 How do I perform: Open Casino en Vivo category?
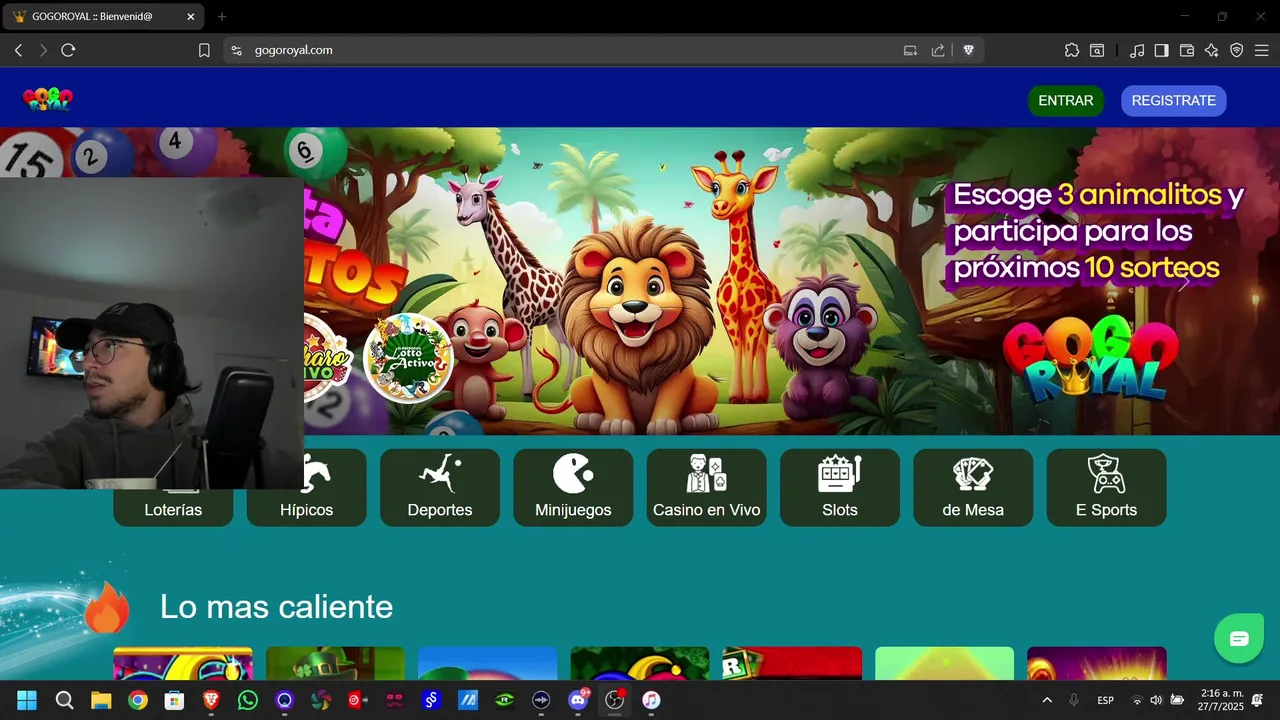pos(707,487)
